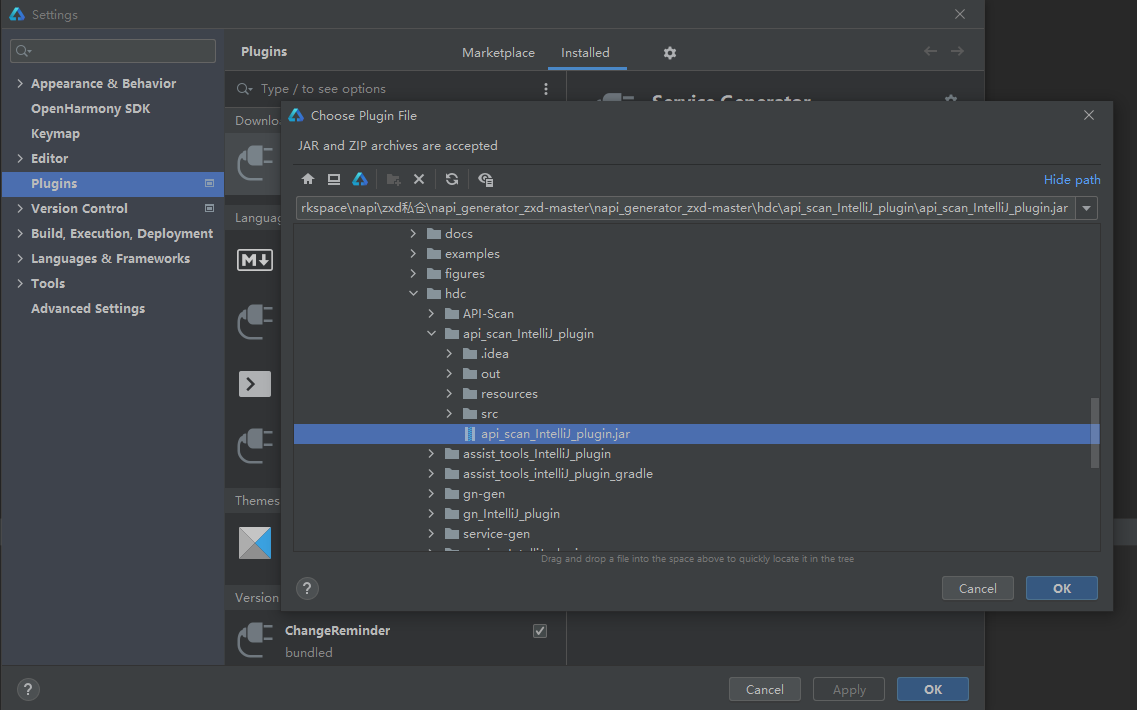Image resolution: width=1137 pixels, height=710 pixels.
Task: Refresh the file tree
Action: click(x=452, y=179)
